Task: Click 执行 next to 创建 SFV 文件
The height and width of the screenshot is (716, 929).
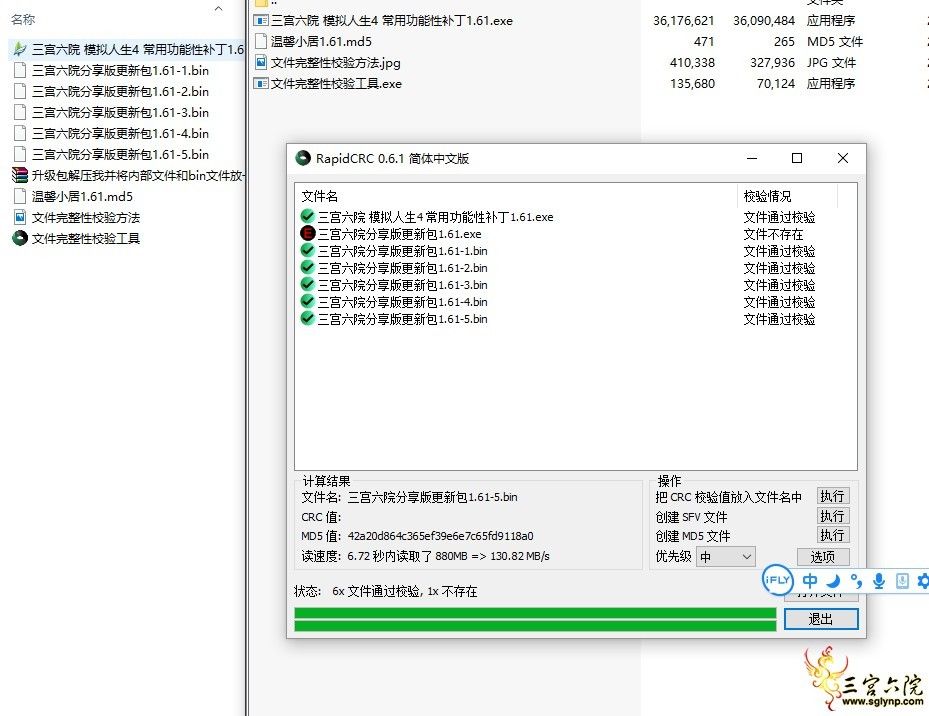Action: (832, 516)
